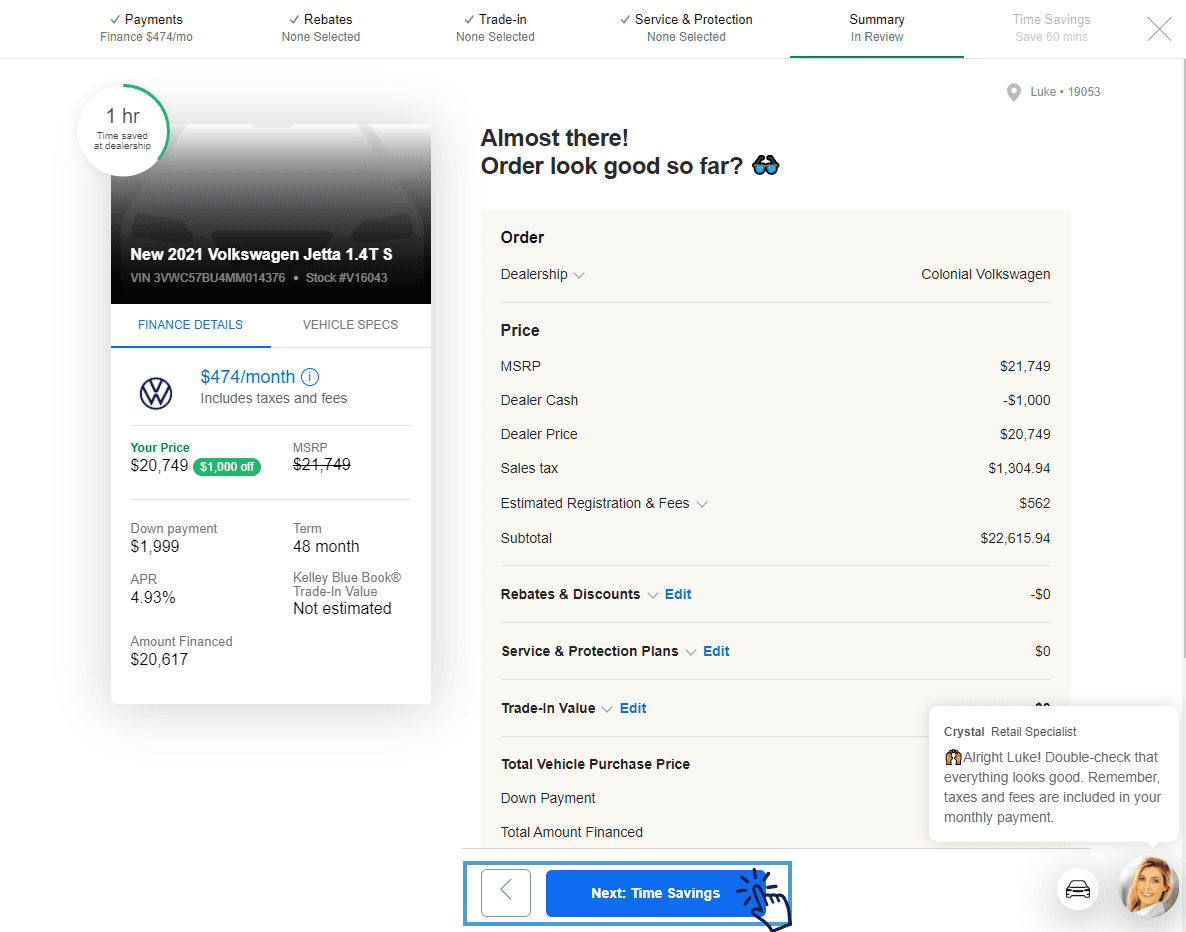The image size is (1186, 932).
Task: Click the Subtotal $22,615.94 amount
Action: (x=1015, y=538)
